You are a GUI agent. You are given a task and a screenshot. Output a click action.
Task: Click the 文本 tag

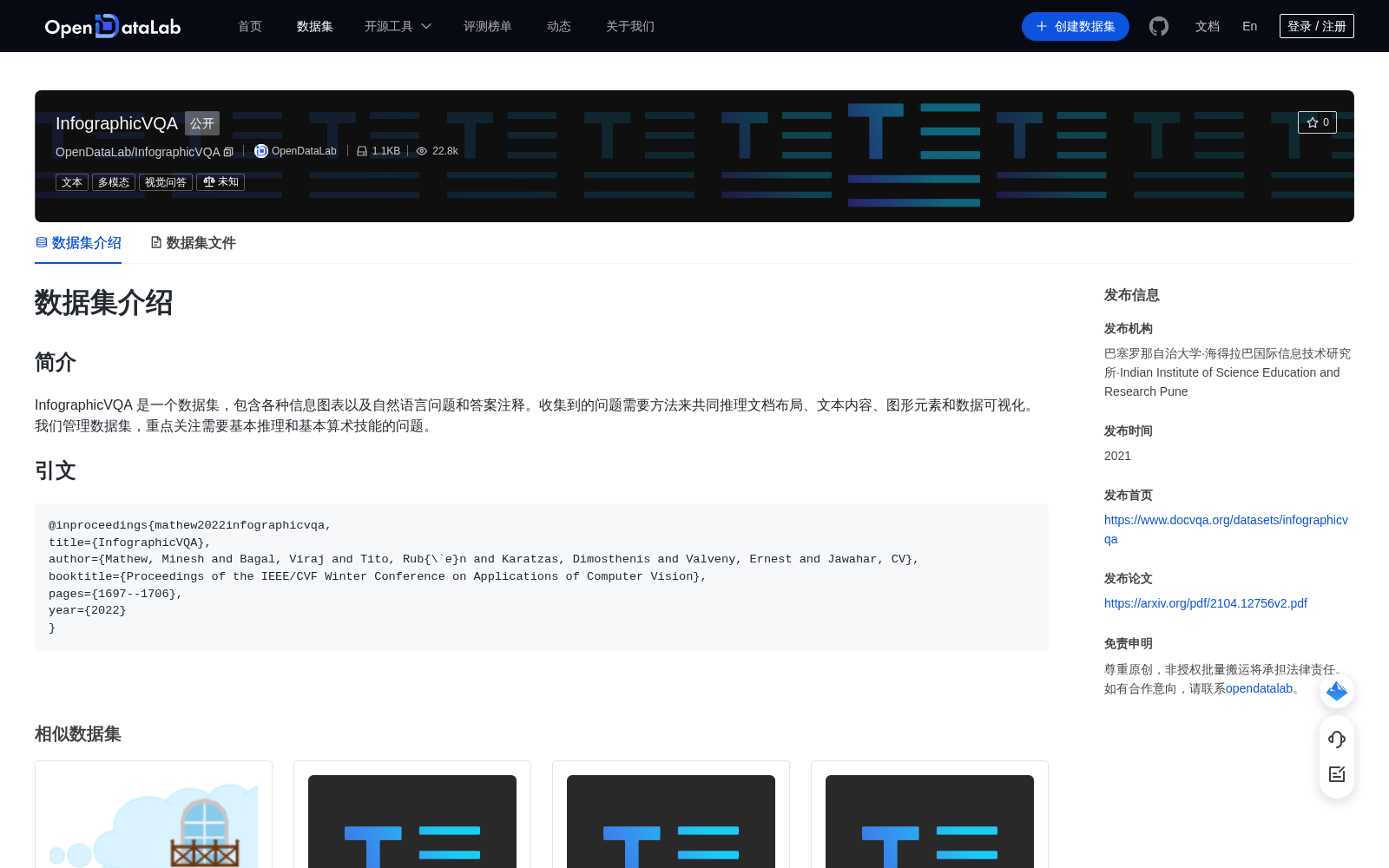point(72,182)
